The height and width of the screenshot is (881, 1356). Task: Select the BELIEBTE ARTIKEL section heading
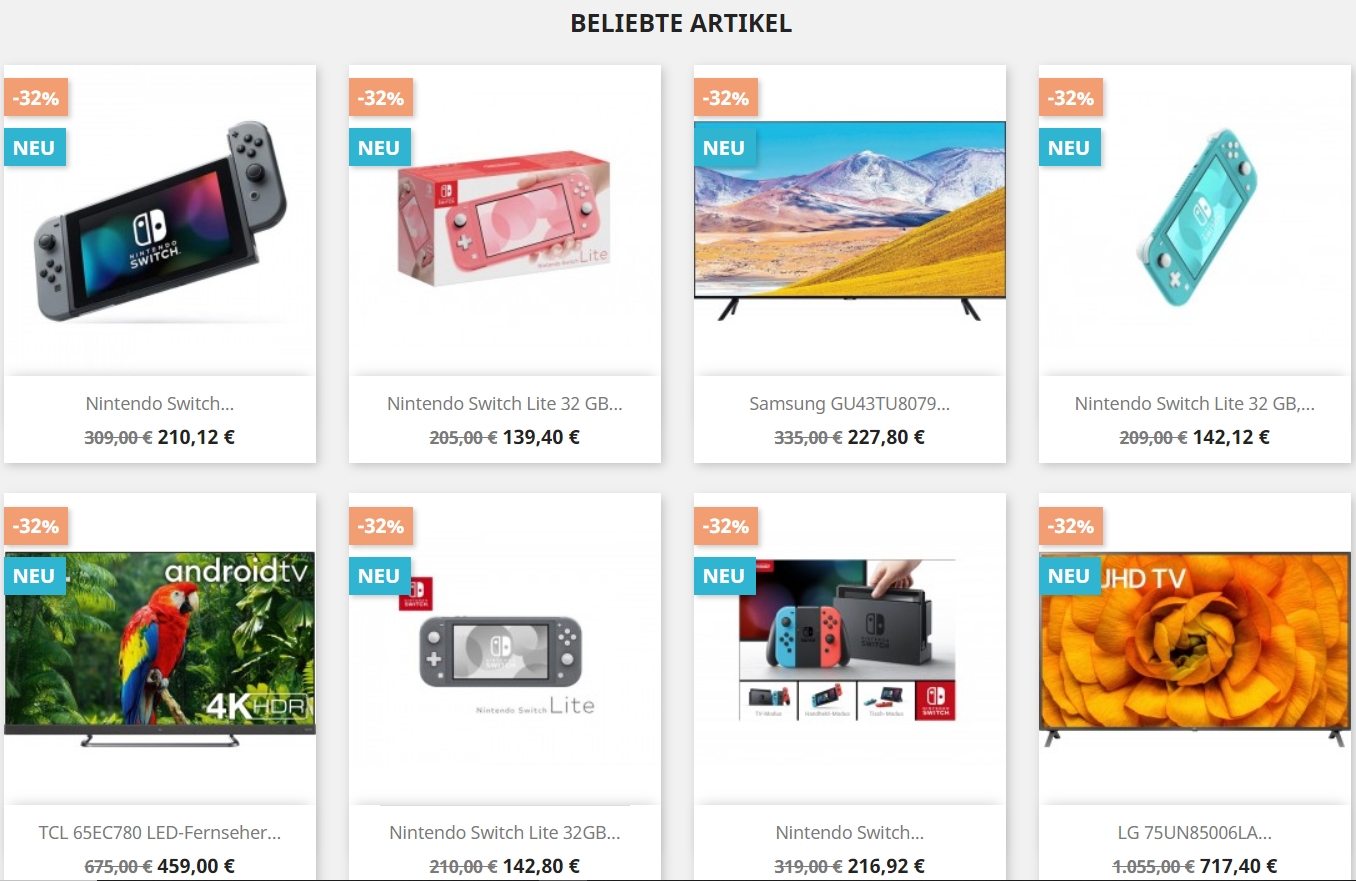[681, 24]
